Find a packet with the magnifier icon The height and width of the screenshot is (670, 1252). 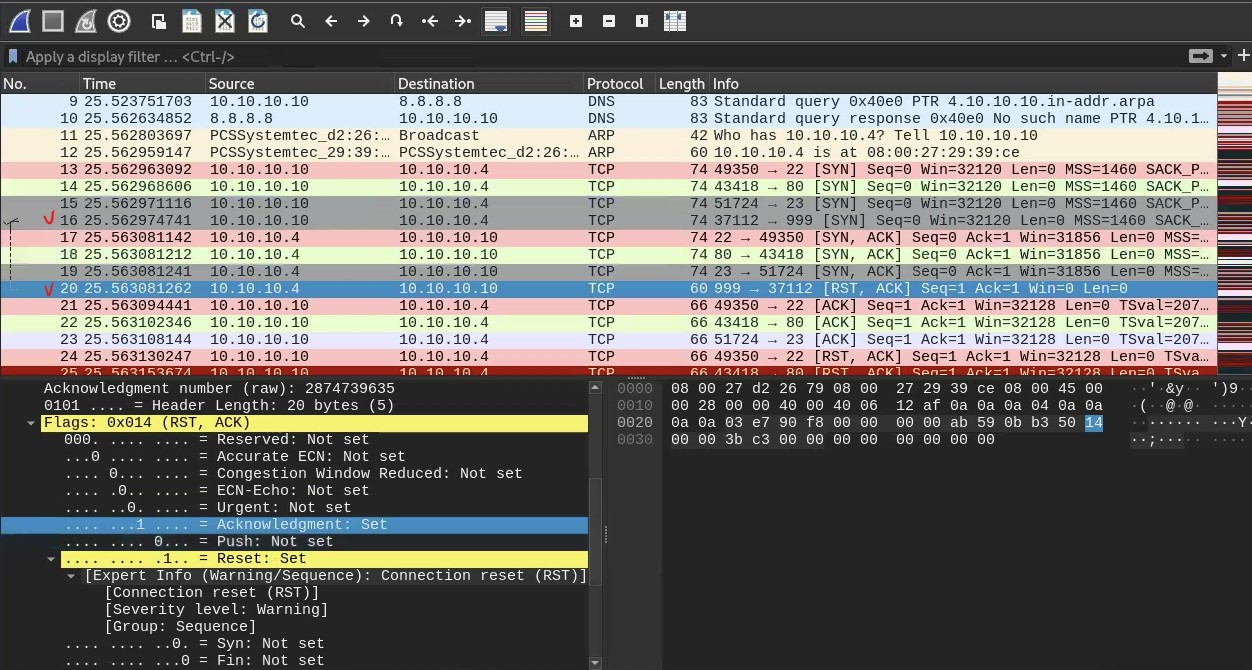click(298, 20)
